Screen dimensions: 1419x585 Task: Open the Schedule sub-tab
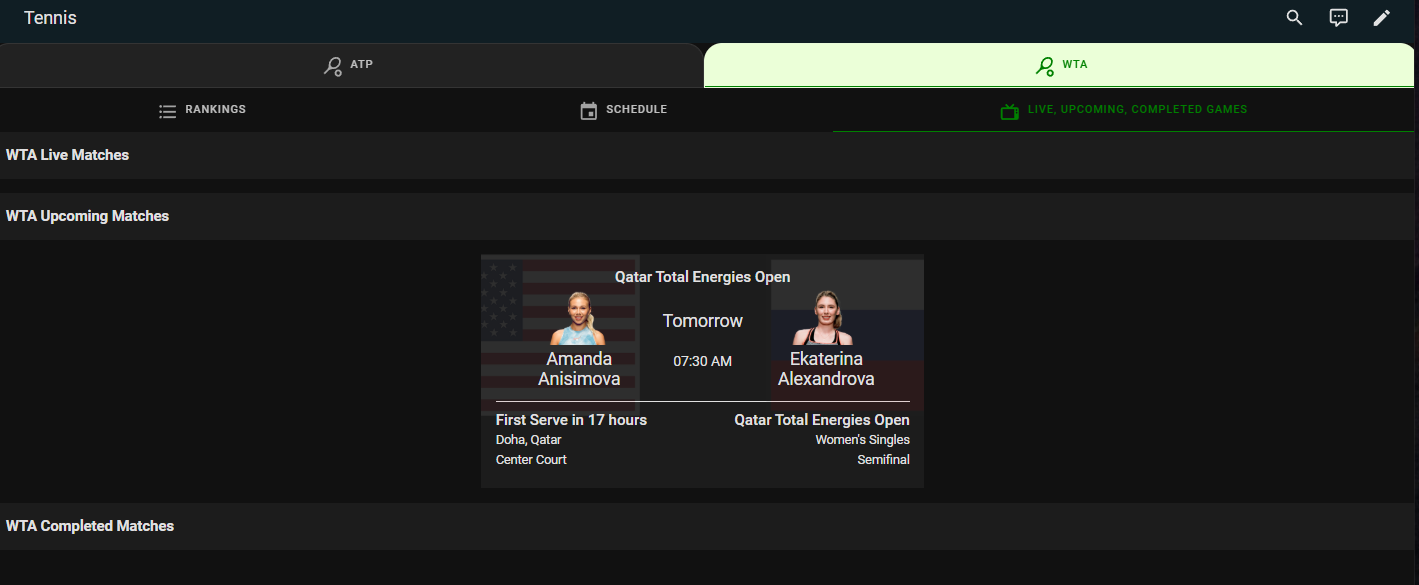click(x=624, y=110)
